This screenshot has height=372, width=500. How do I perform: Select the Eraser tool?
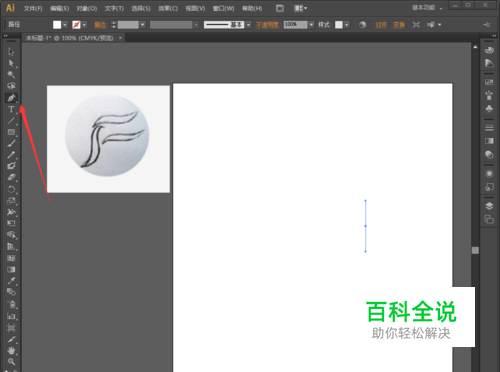[11, 177]
